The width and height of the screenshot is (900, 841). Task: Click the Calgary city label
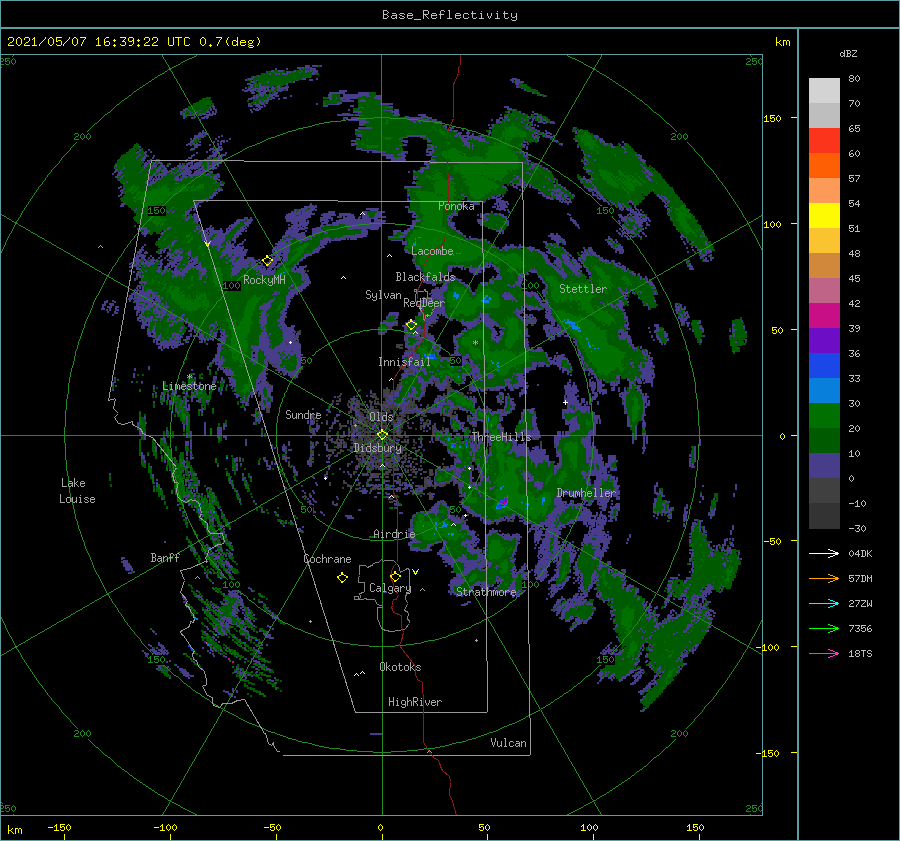(390, 588)
